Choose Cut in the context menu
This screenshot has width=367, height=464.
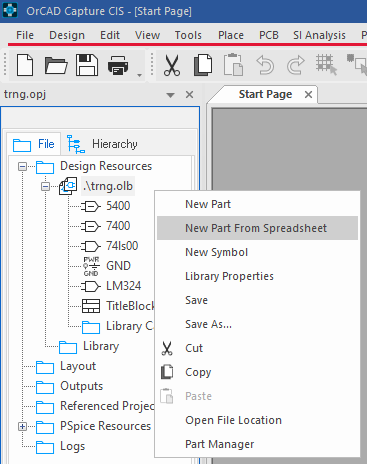click(257, 348)
